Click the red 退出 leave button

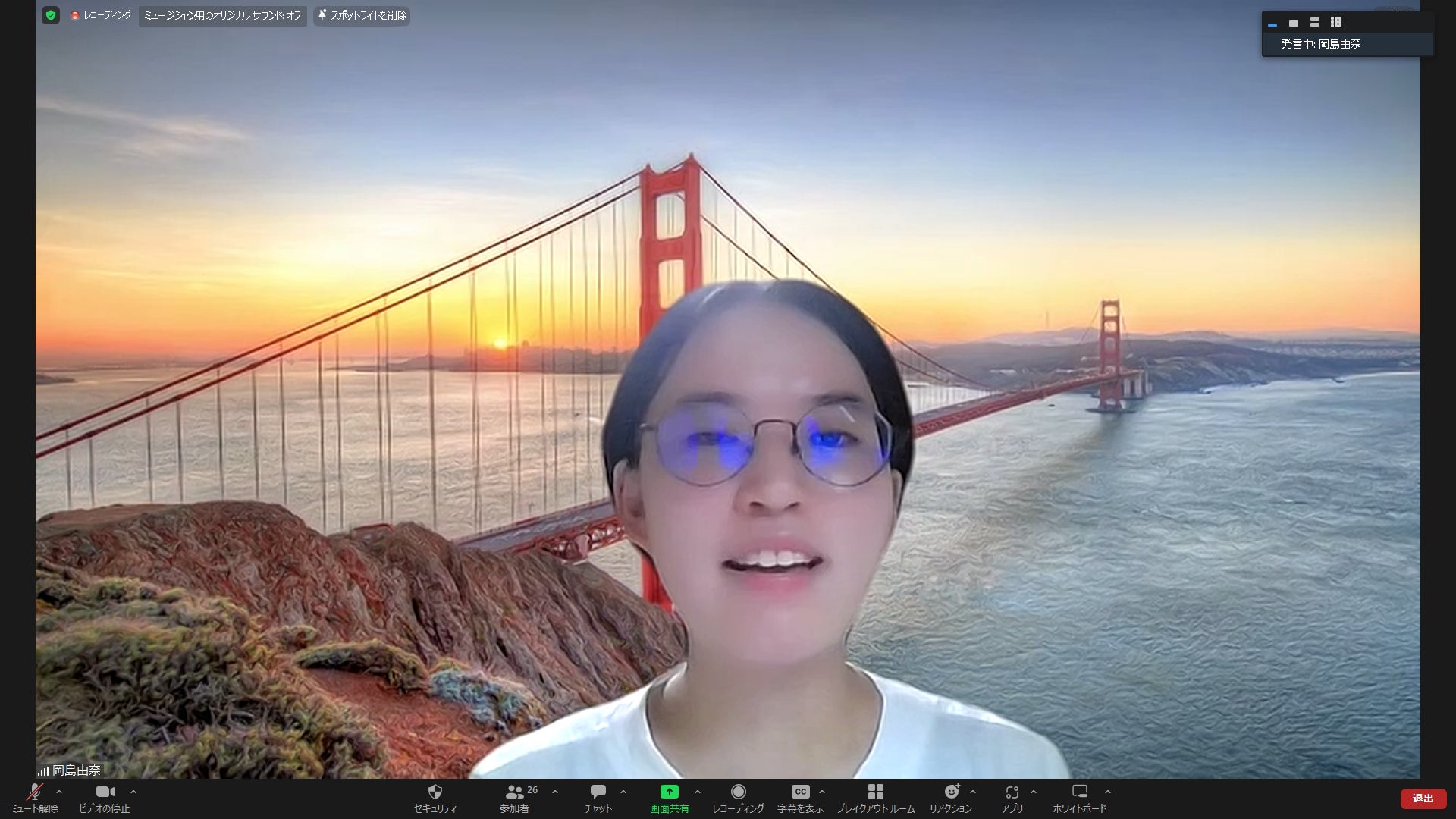[1423, 799]
